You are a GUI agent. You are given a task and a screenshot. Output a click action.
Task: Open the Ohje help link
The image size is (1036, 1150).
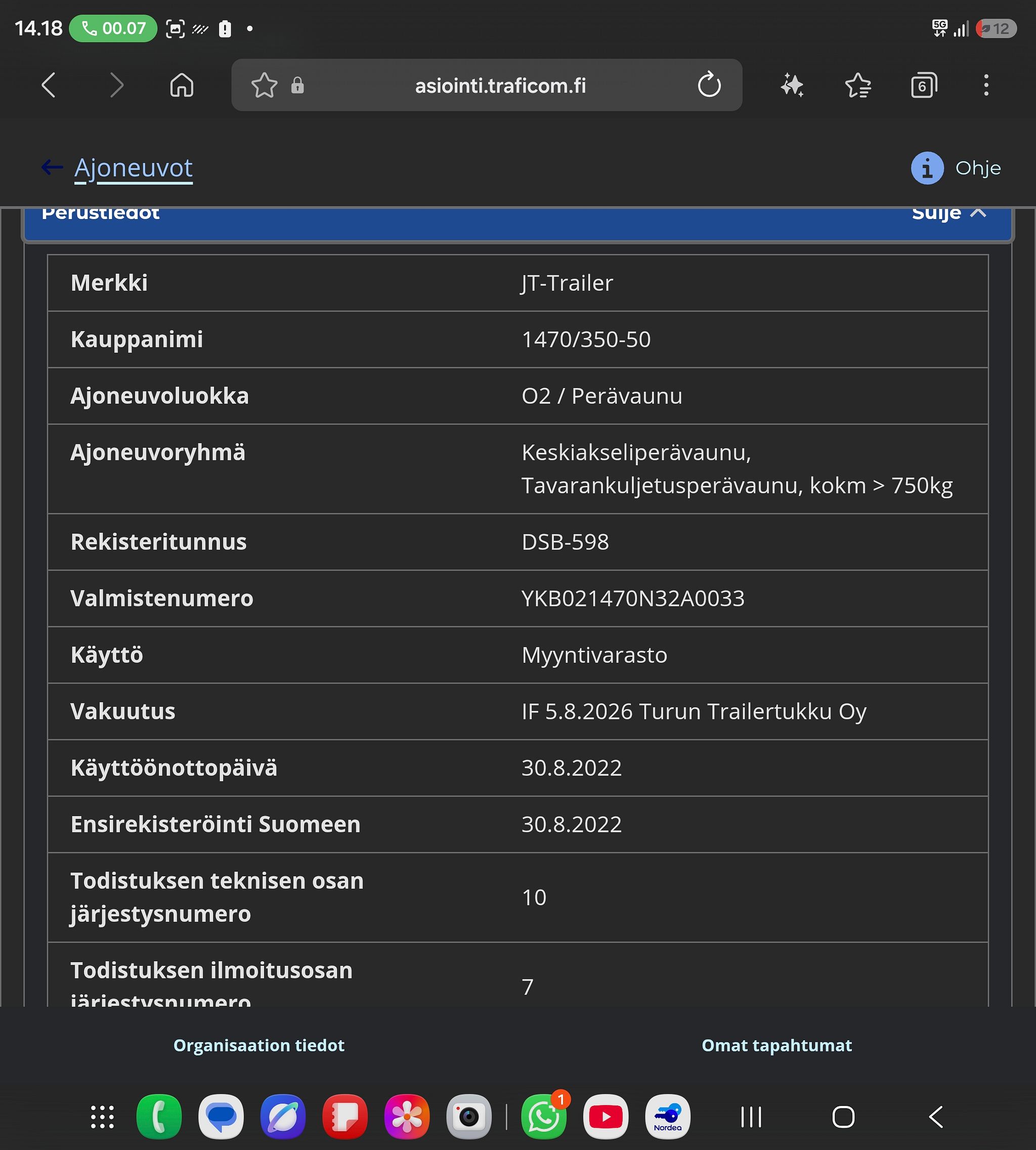pos(978,168)
